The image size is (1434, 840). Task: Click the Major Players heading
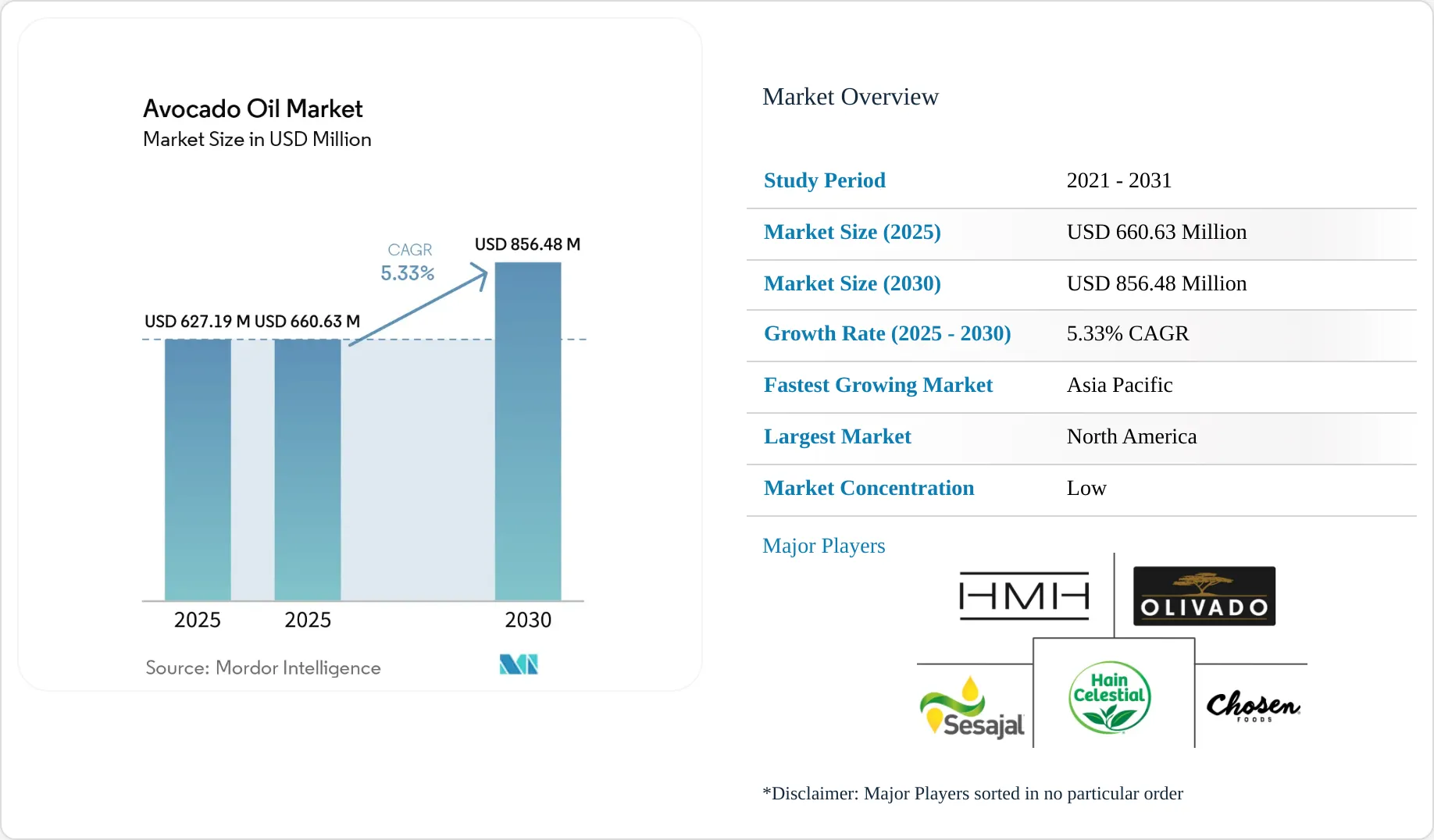(x=824, y=546)
